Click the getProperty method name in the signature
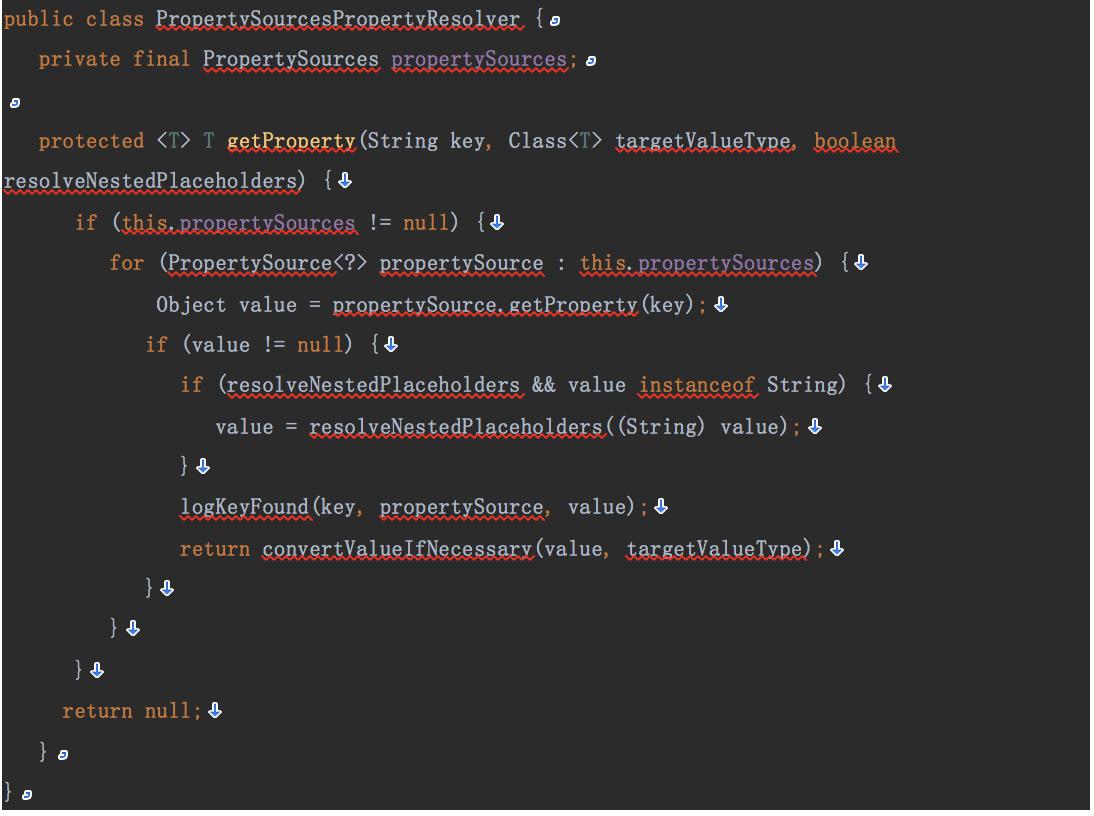Viewport: 1094px width, 816px height. tap(292, 141)
